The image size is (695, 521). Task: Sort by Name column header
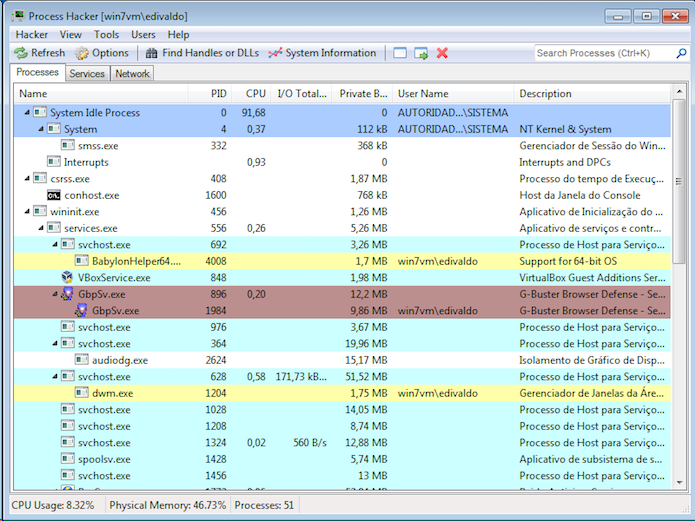102,94
